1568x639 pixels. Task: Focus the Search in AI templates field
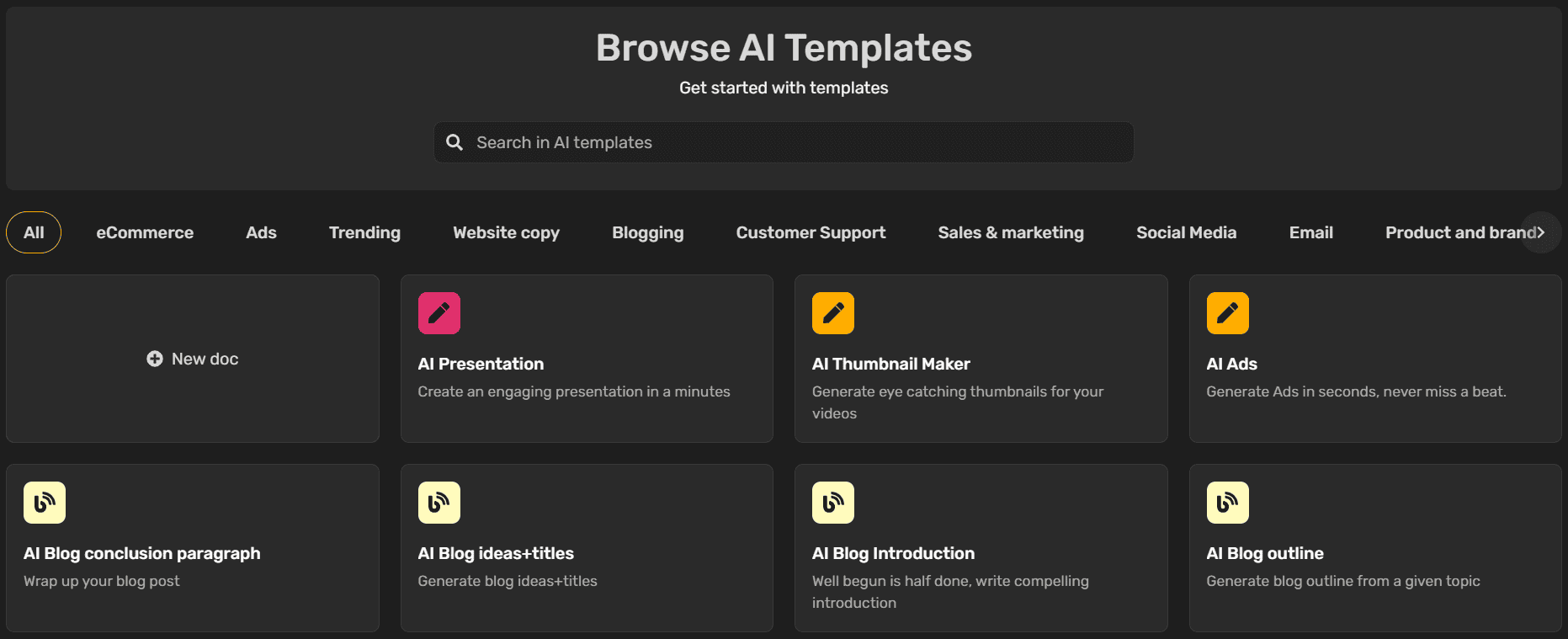(x=784, y=142)
